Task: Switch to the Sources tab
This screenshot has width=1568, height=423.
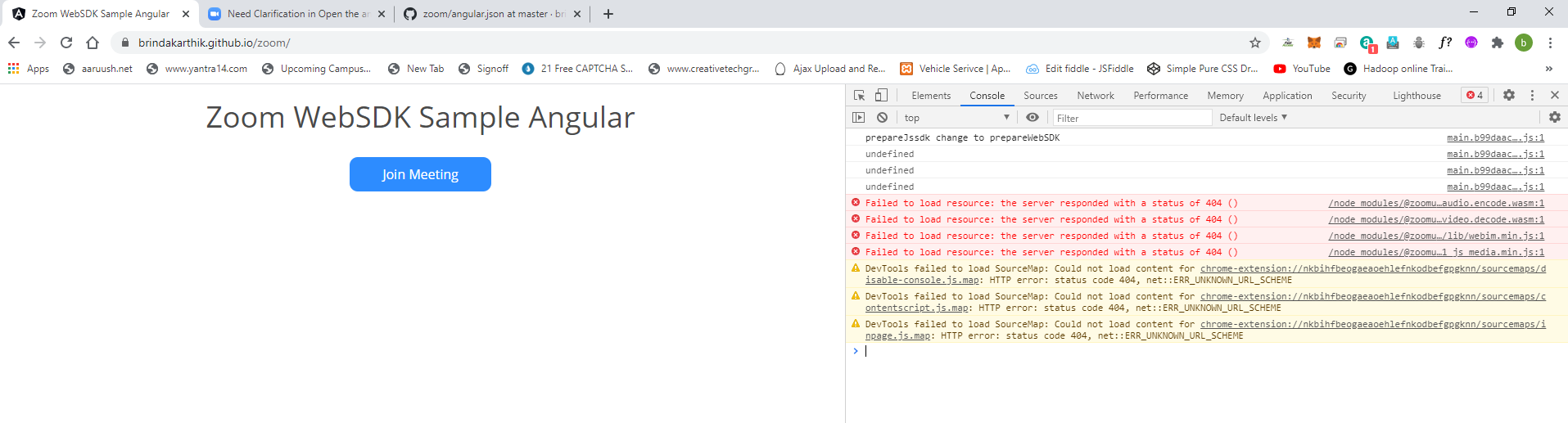Action: tap(1040, 96)
